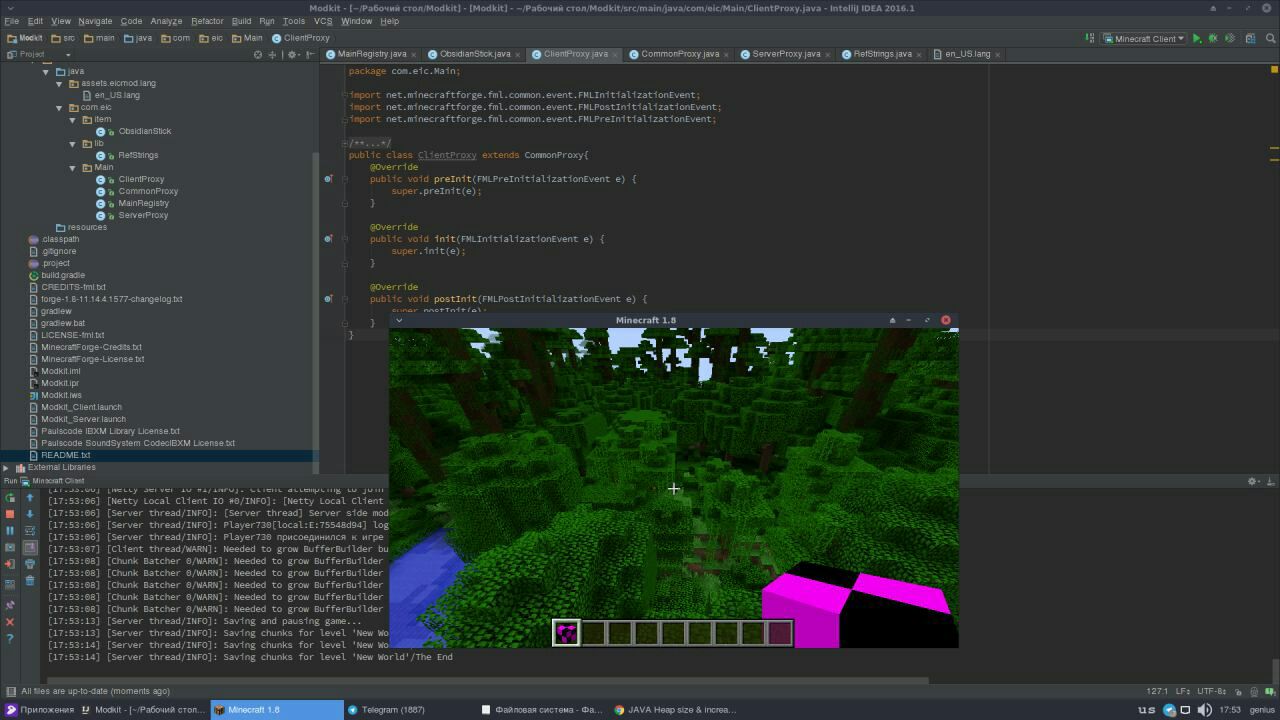Switch to Telegram in the taskbar
Viewport: 1280px width, 720px height.
click(x=386, y=710)
